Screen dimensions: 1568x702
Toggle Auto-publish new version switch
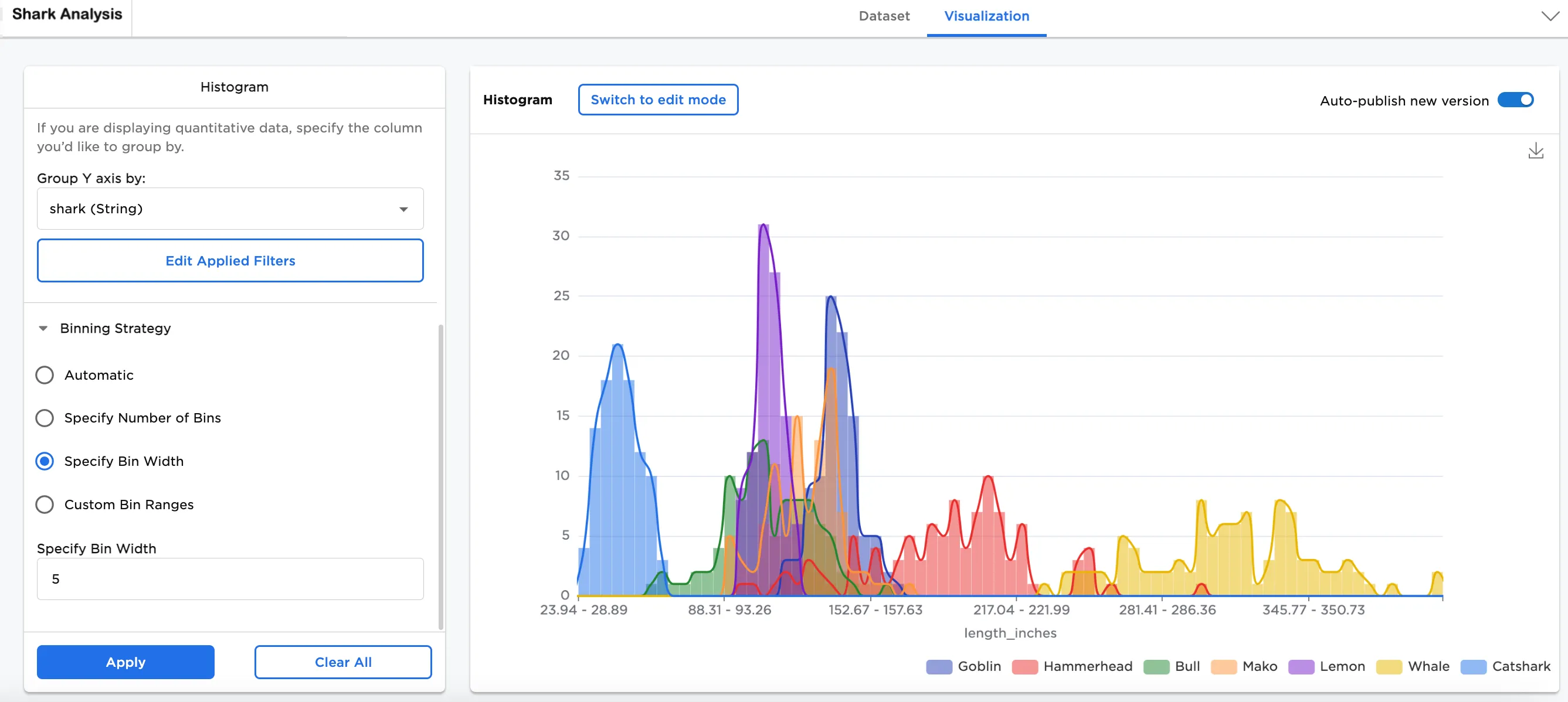coord(1515,100)
